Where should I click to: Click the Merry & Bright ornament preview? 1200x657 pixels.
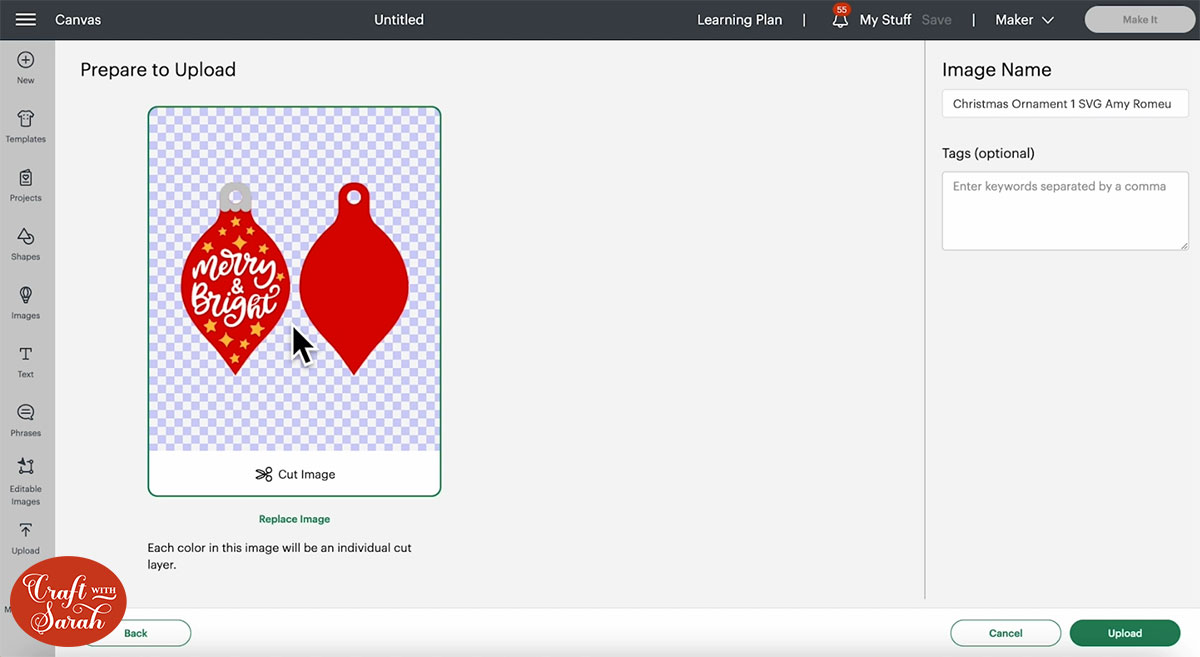pos(235,279)
